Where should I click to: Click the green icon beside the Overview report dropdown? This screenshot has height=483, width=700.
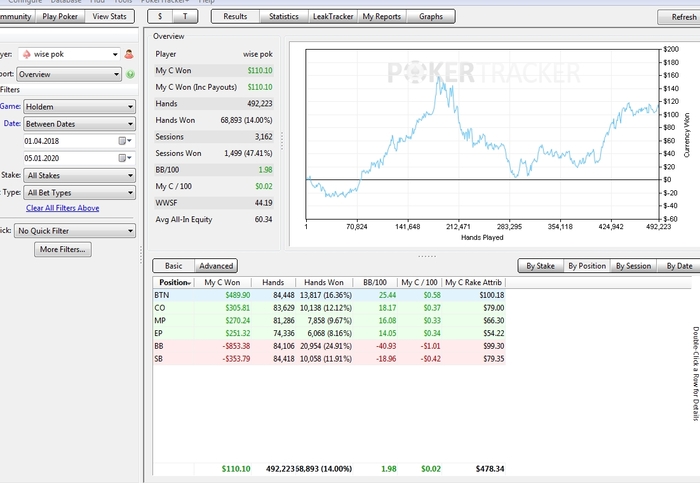click(x=130, y=74)
